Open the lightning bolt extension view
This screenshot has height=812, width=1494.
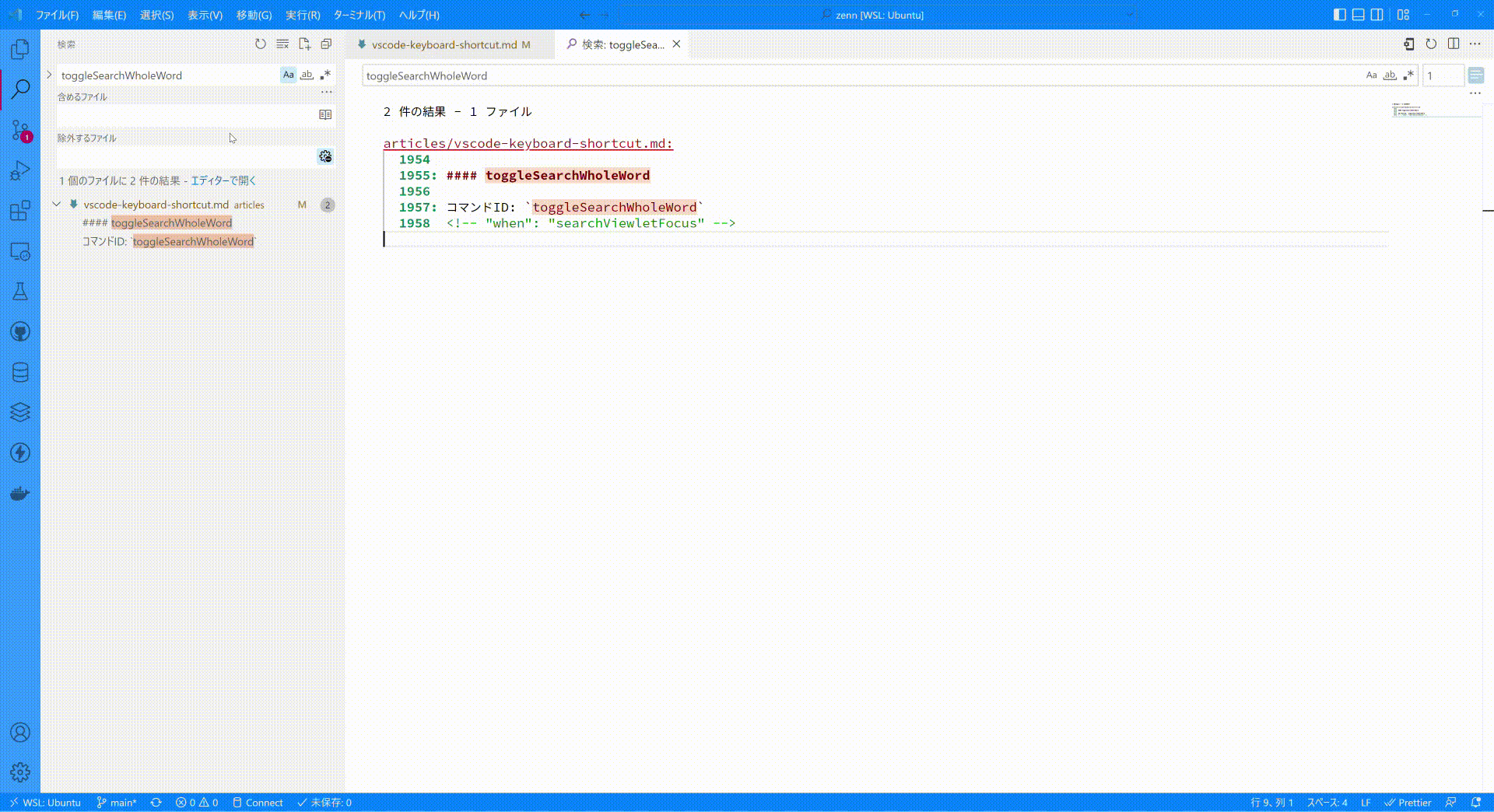(x=20, y=453)
